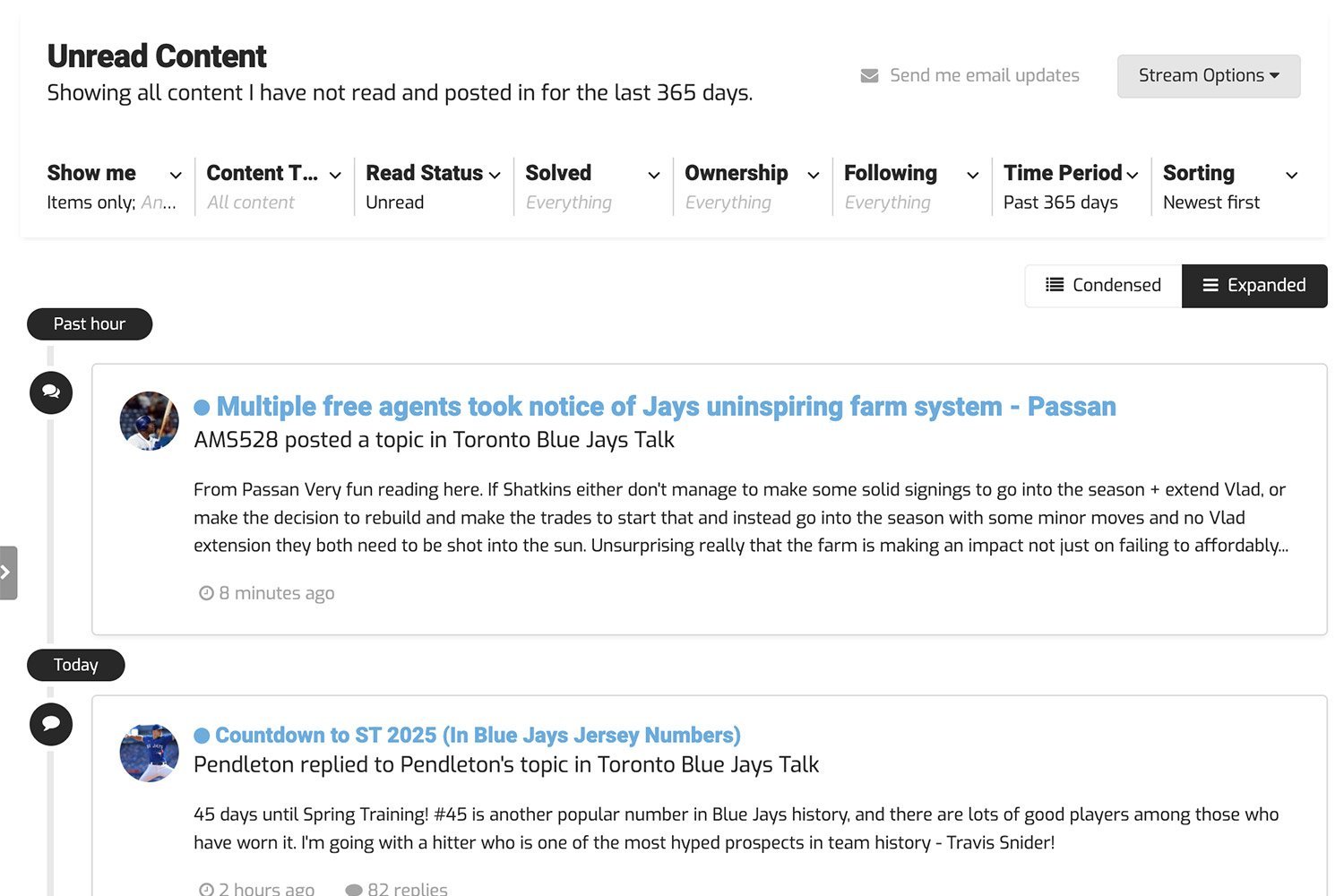Click the reply bubble icon beside Countdown post

pos(51,724)
